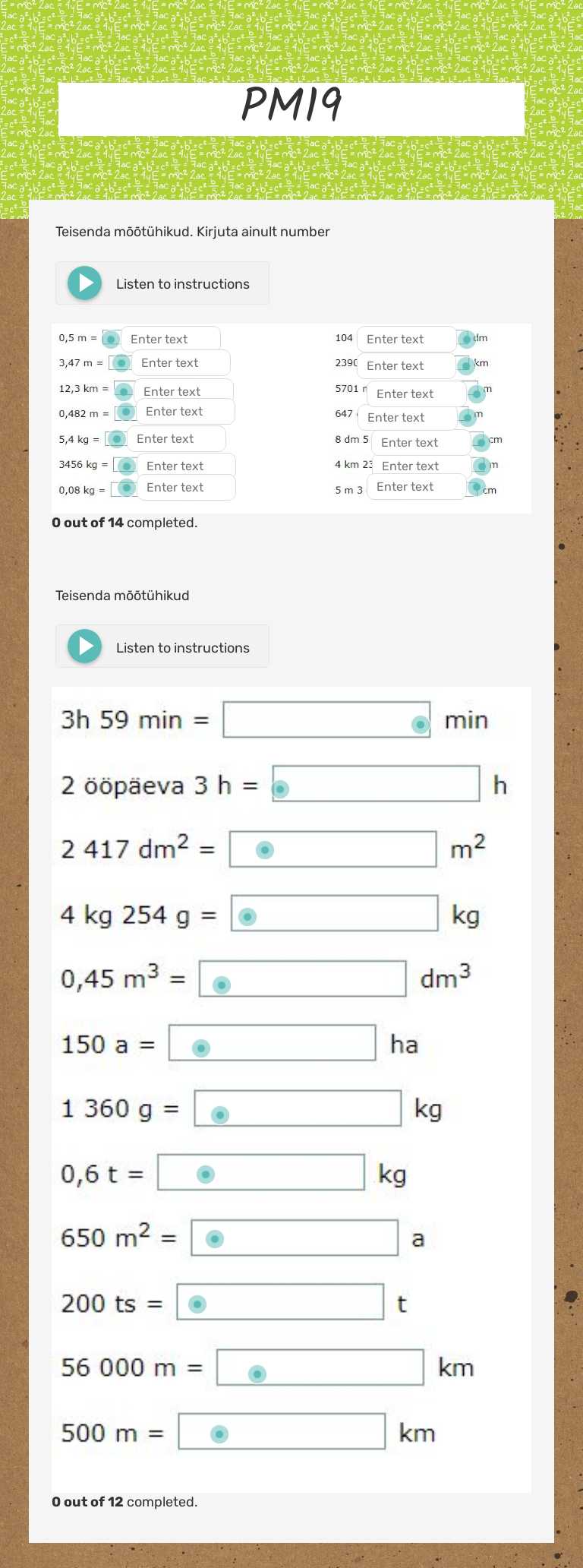
Task: Click the teal marker inside the 0,45 m³ field
Action: (220, 984)
